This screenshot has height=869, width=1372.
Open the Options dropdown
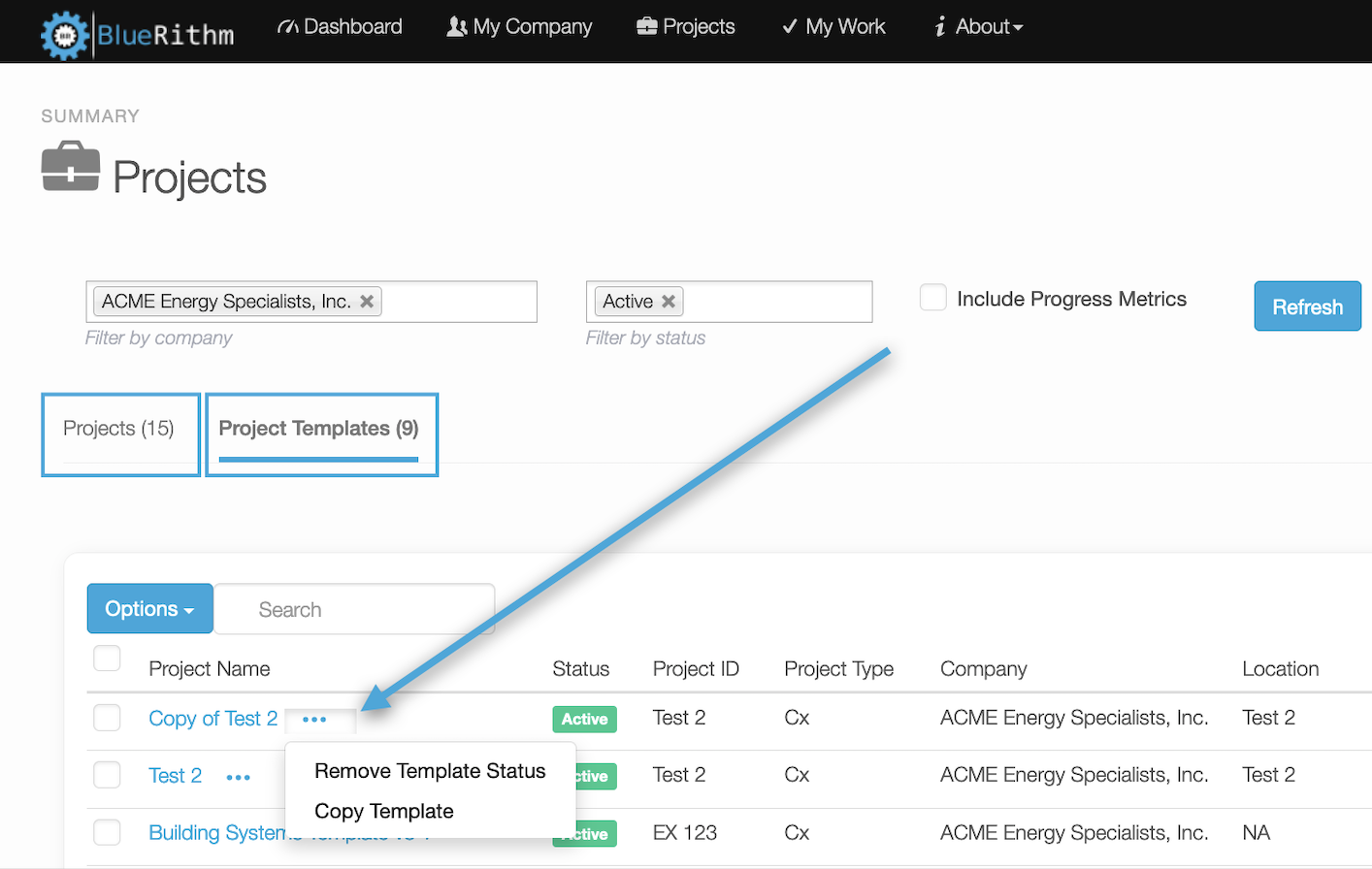point(149,608)
